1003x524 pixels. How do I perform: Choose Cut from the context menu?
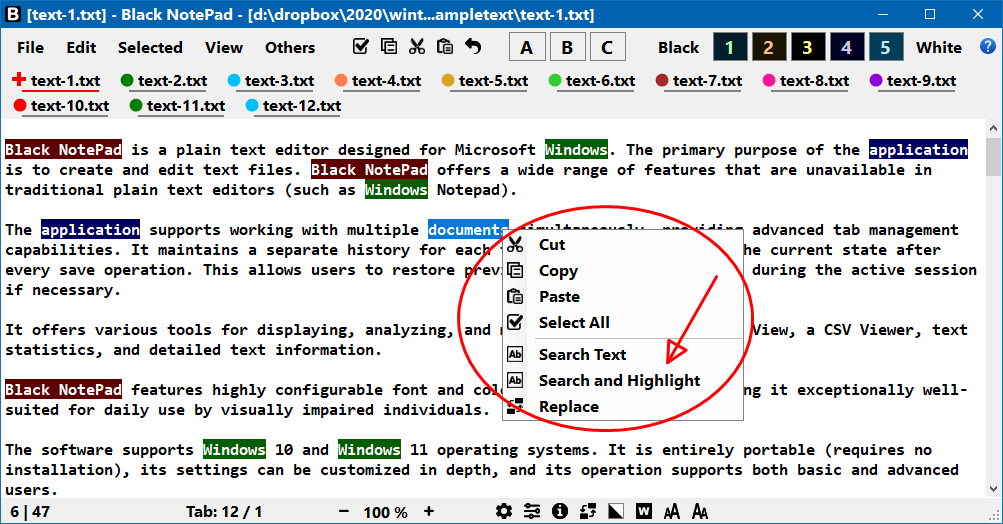(x=623, y=244)
